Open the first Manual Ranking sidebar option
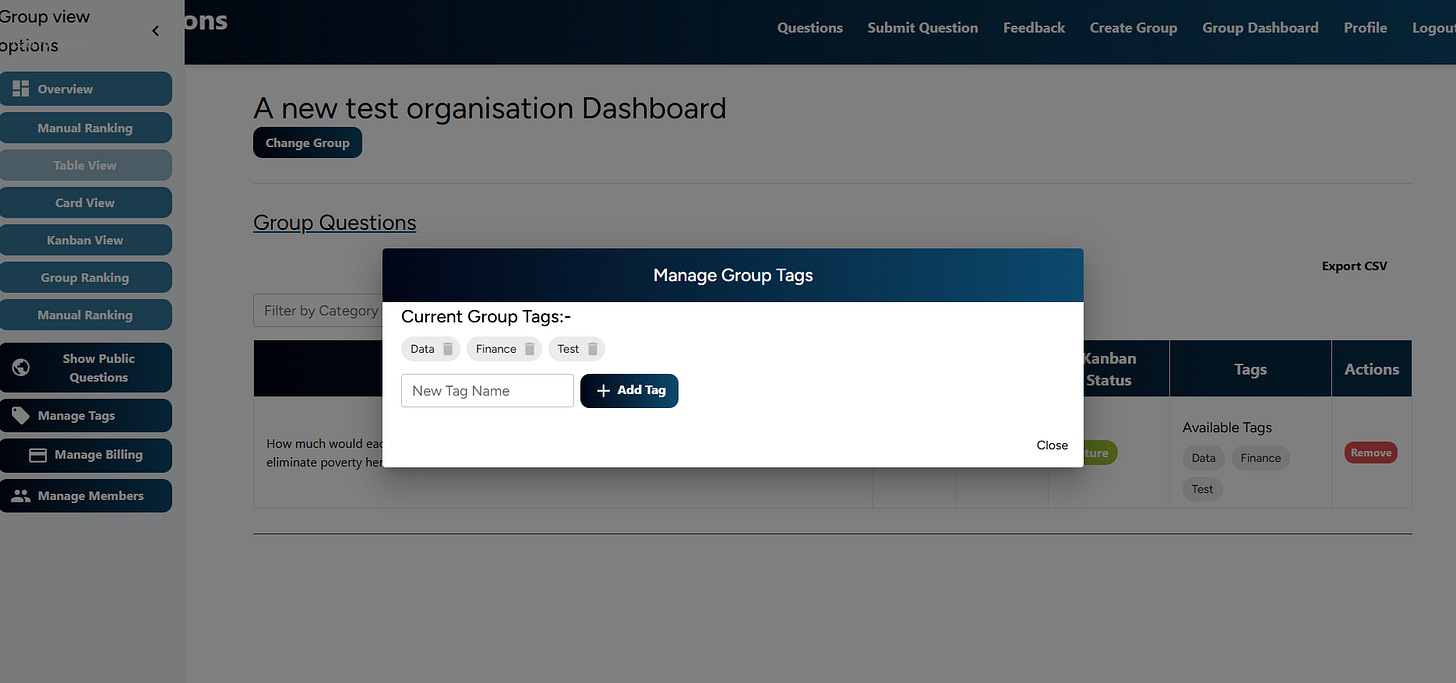The image size is (1456, 683). (86, 128)
